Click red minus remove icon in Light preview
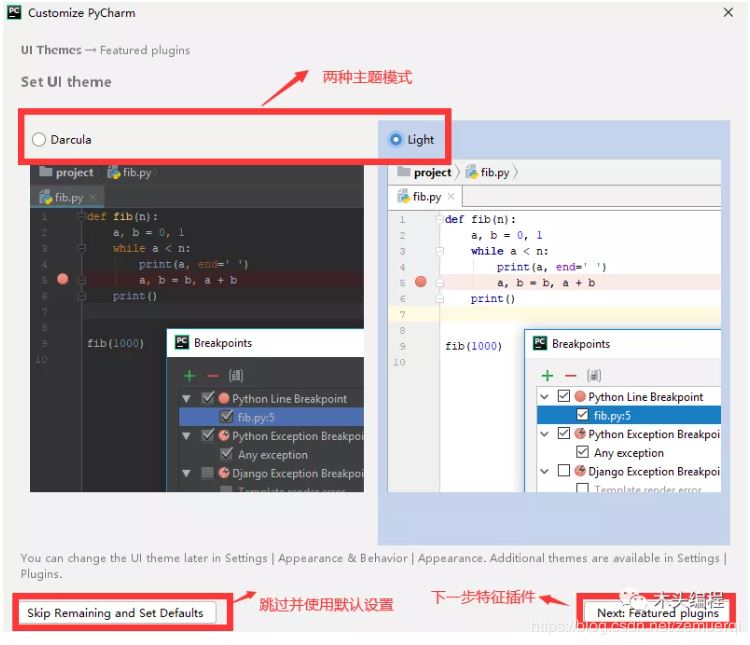750x645 pixels. tap(571, 376)
